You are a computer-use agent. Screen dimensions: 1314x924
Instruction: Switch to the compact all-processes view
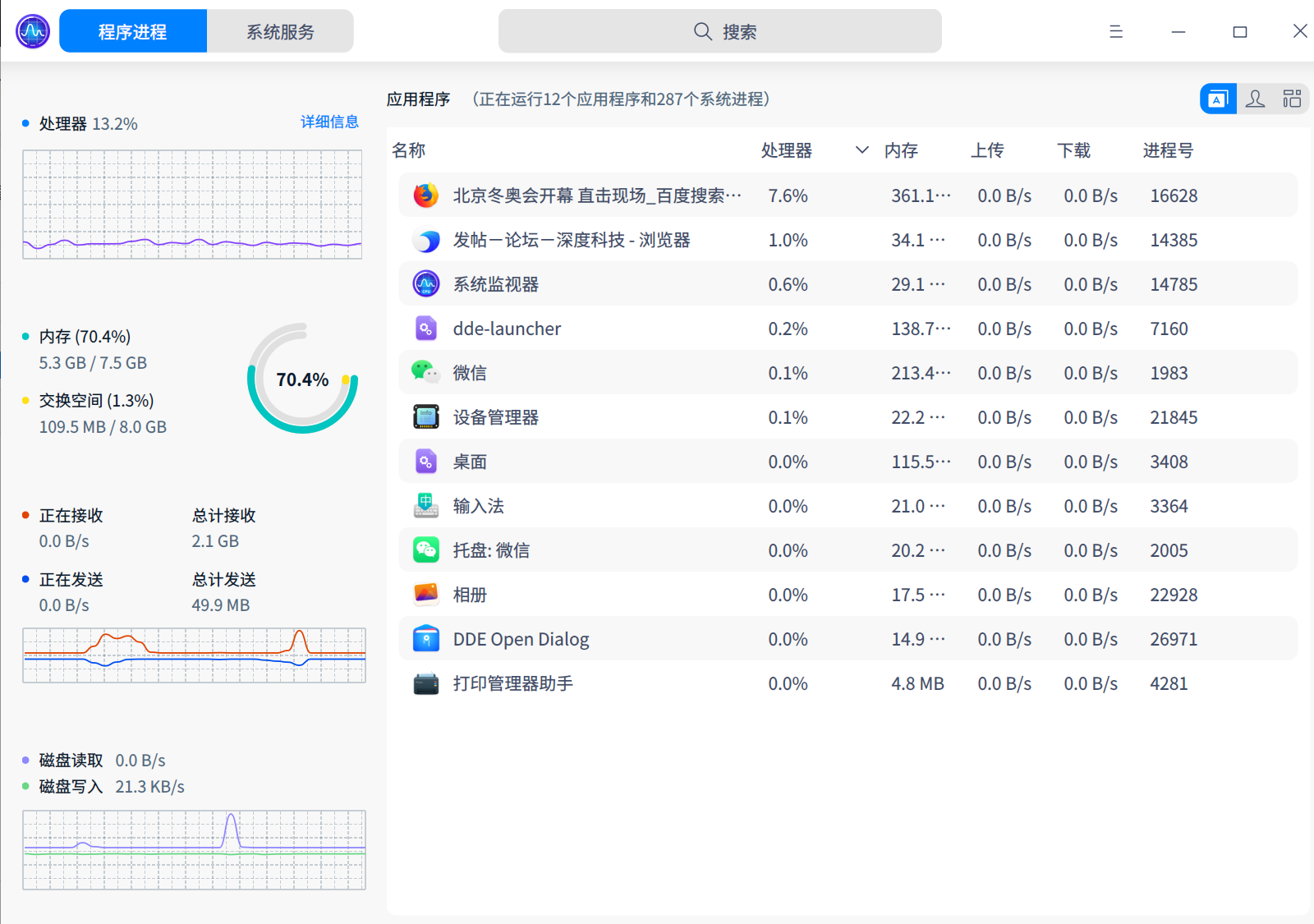(x=1292, y=99)
